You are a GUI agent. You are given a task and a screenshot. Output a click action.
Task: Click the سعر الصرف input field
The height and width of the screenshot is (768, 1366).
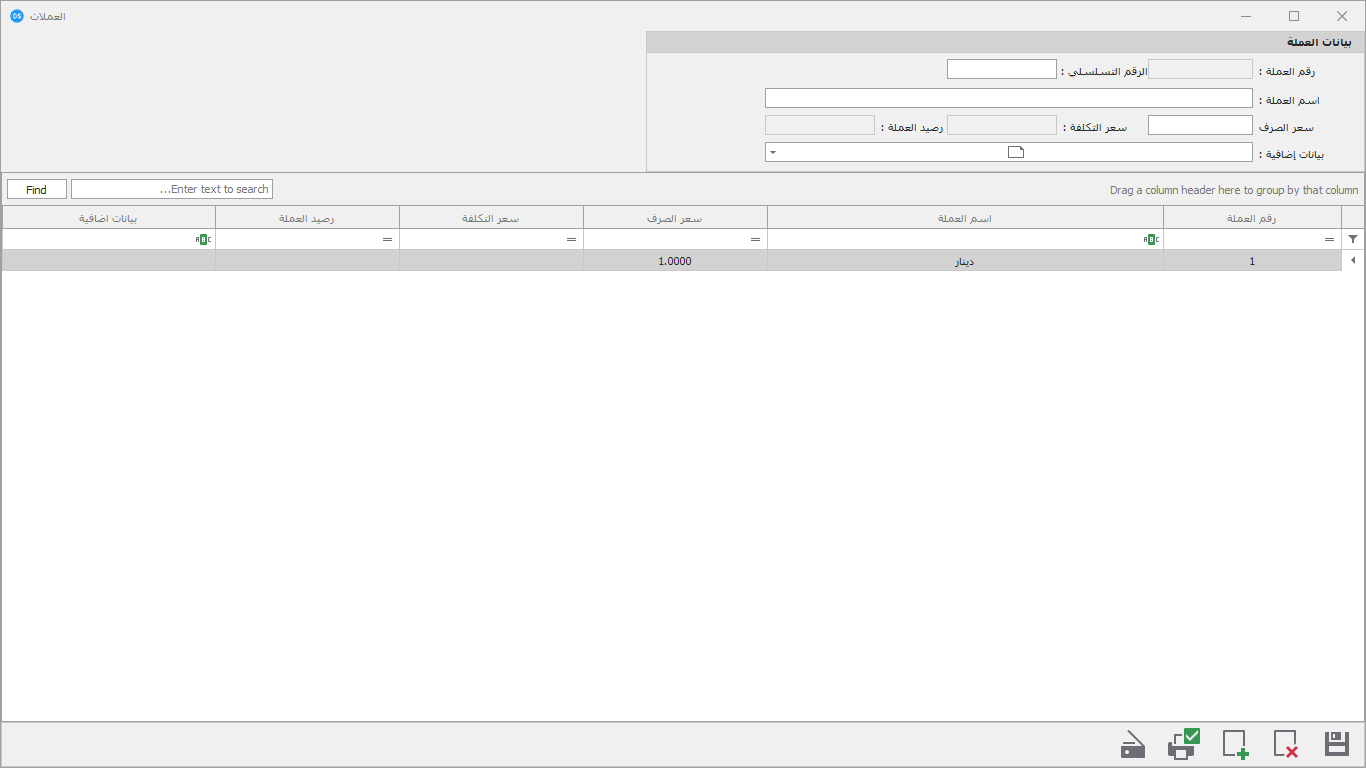pyautogui.click(x=1200, y=125)
